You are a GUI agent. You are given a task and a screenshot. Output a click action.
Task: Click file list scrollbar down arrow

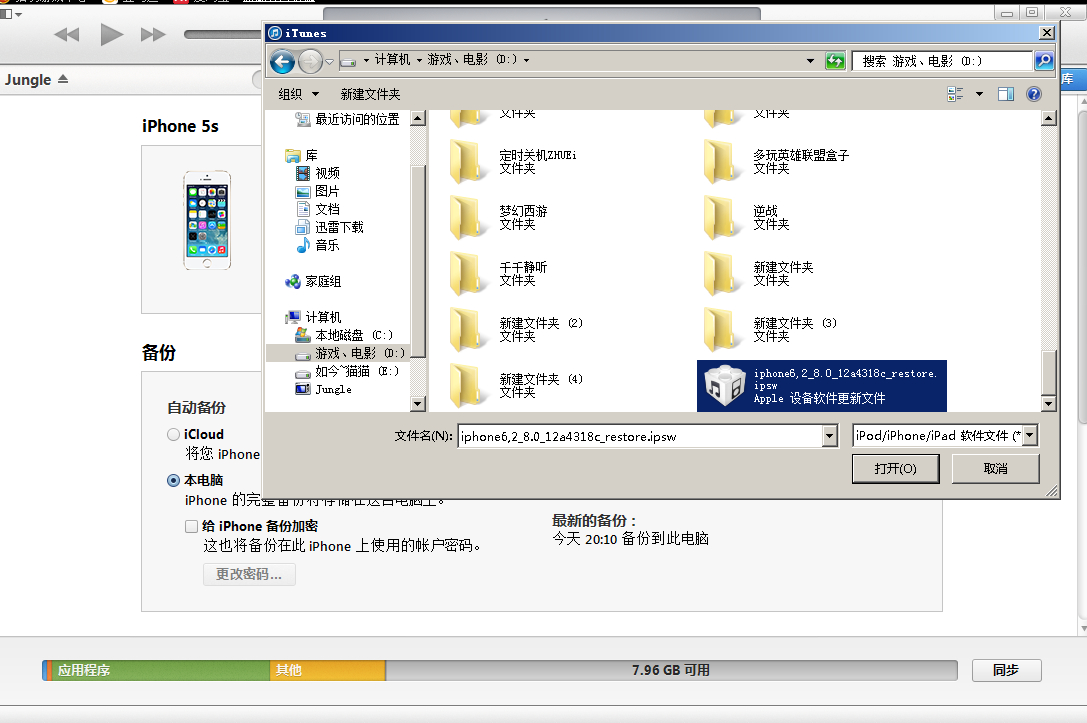(x=1048, y=403)
